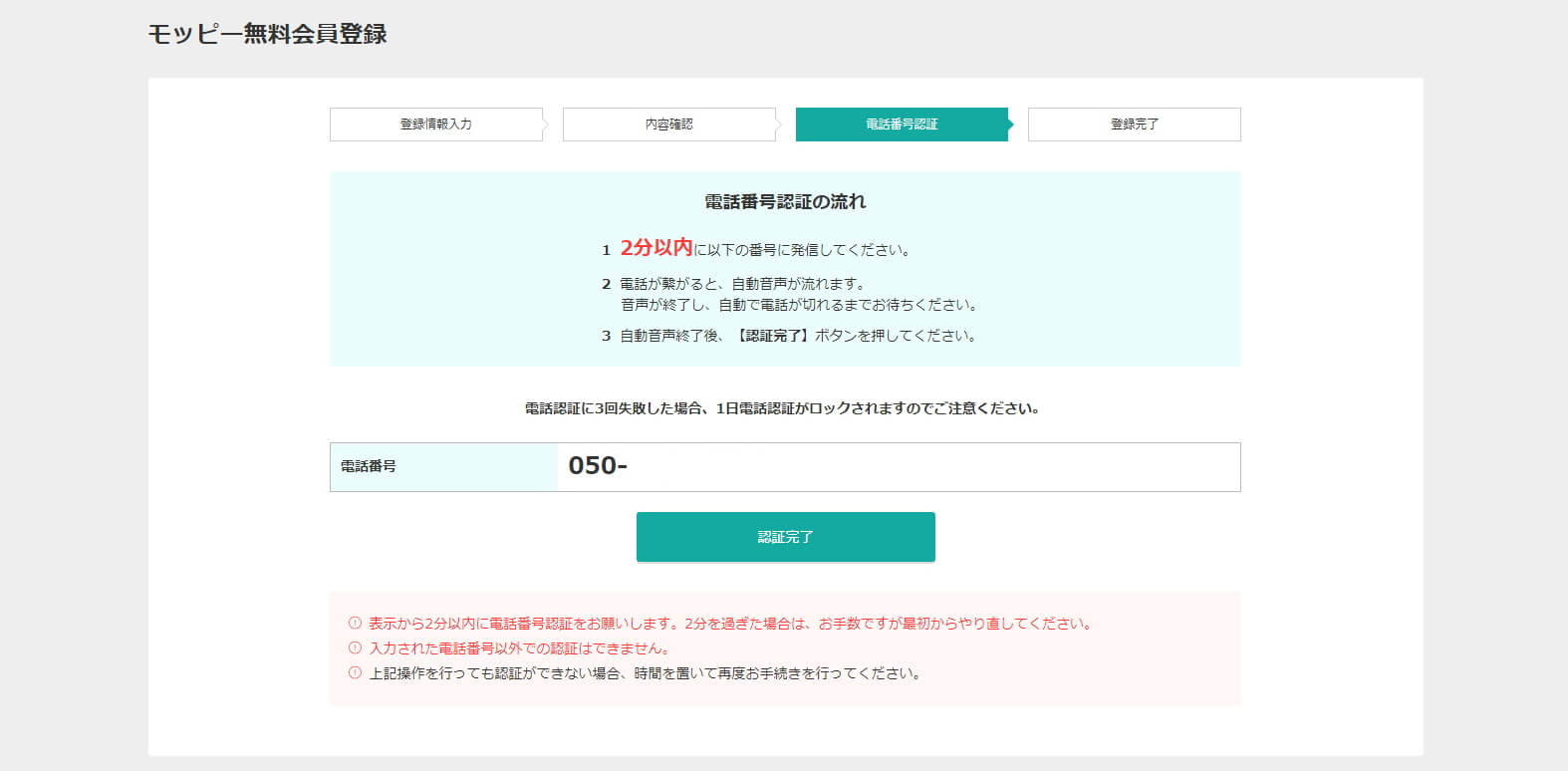
Task: Click the red 2分以内 text
Action: pyautogui.click(x=656, y=248)
